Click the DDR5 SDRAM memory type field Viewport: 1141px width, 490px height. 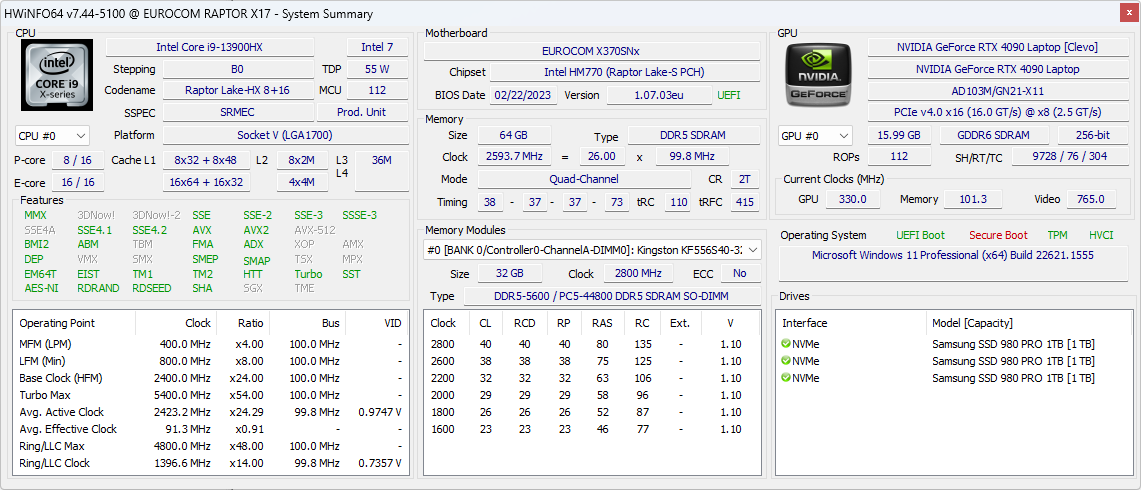click(x=693, y=135)
